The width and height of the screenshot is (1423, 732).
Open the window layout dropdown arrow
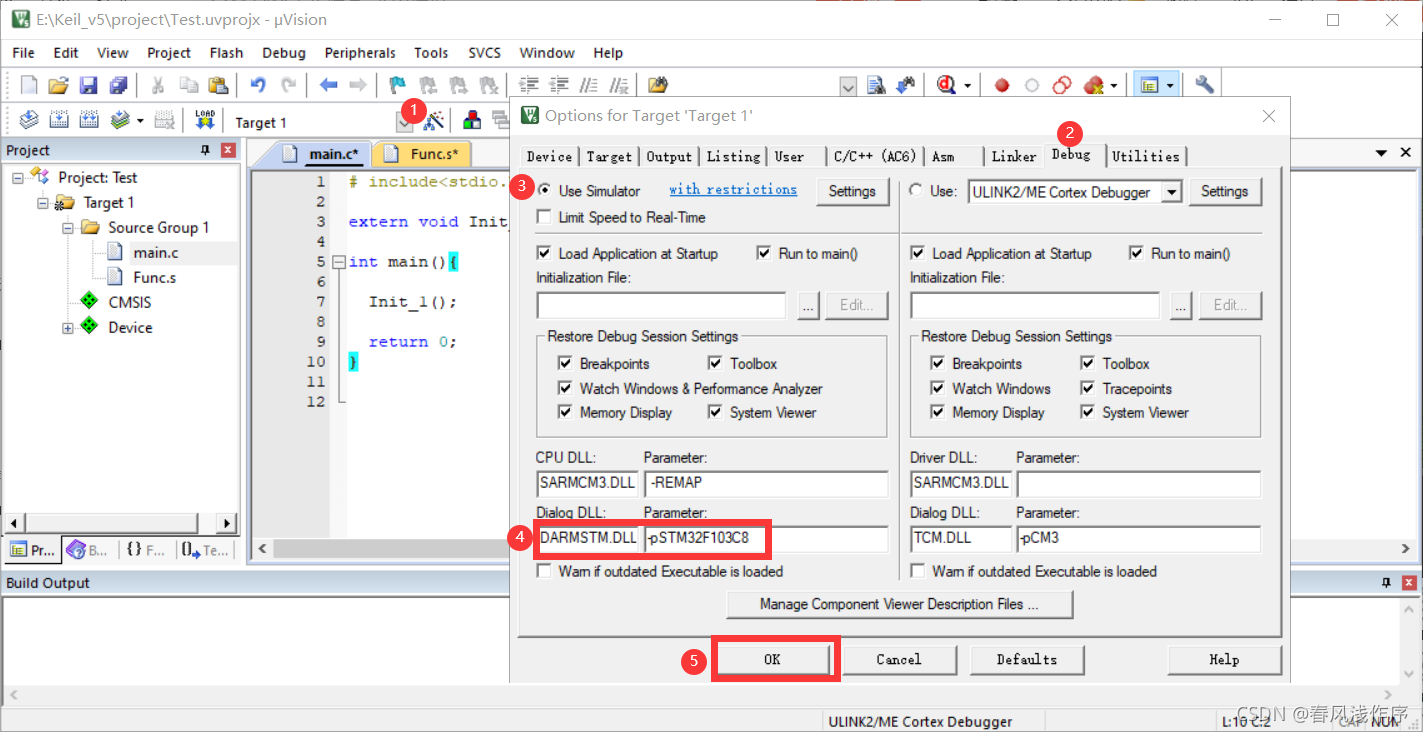[x=1169, y=86]
